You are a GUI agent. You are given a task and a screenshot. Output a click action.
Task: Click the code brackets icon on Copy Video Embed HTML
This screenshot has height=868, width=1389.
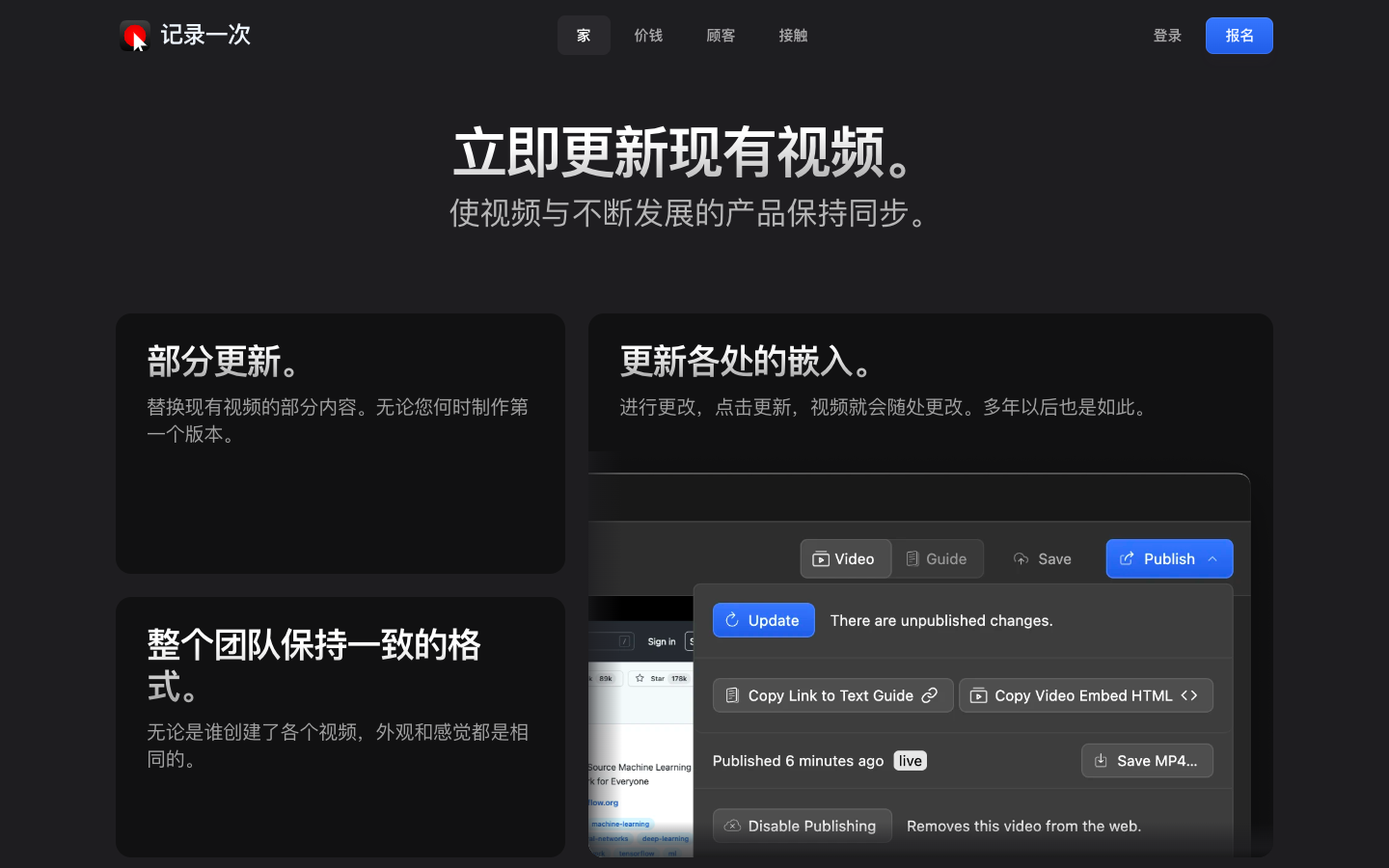(1189, 695)
